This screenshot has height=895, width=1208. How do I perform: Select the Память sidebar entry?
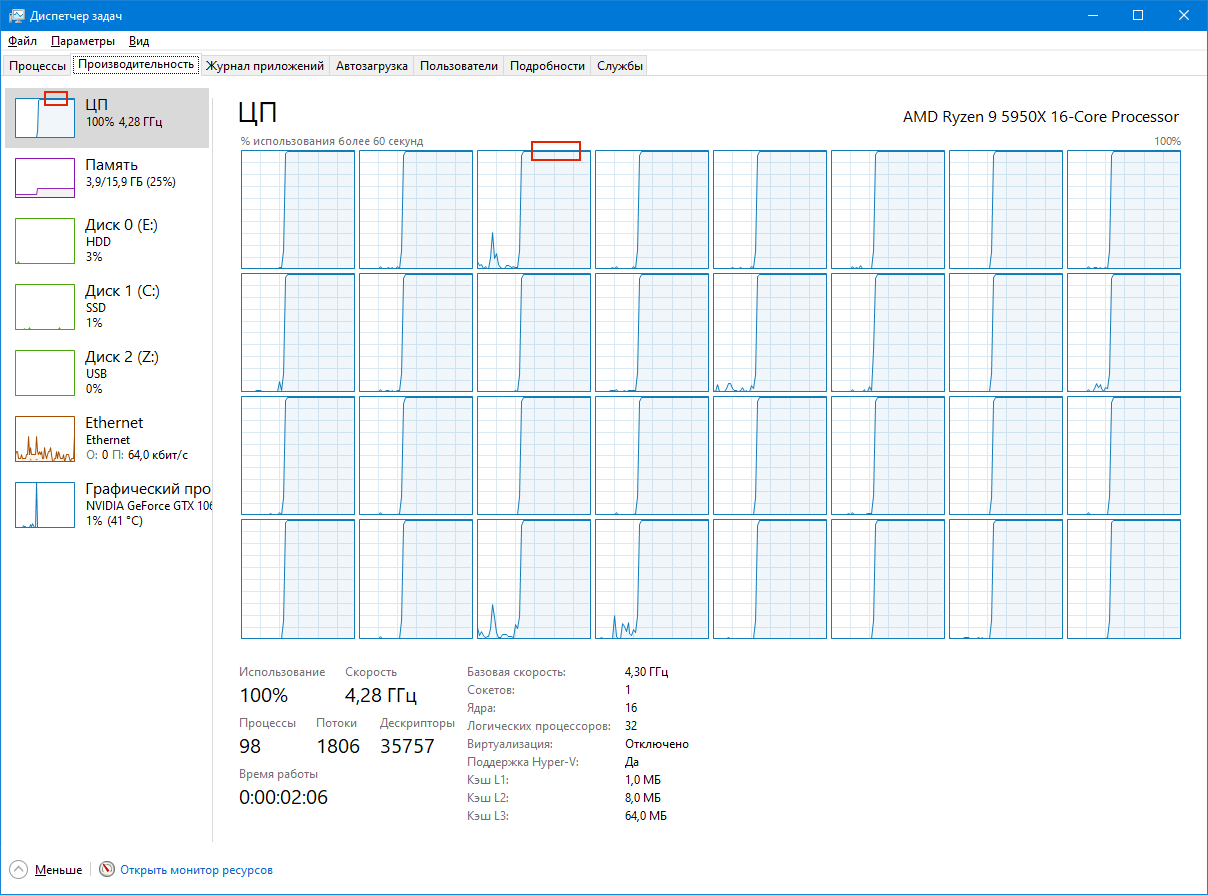click(x=108, y=178)
